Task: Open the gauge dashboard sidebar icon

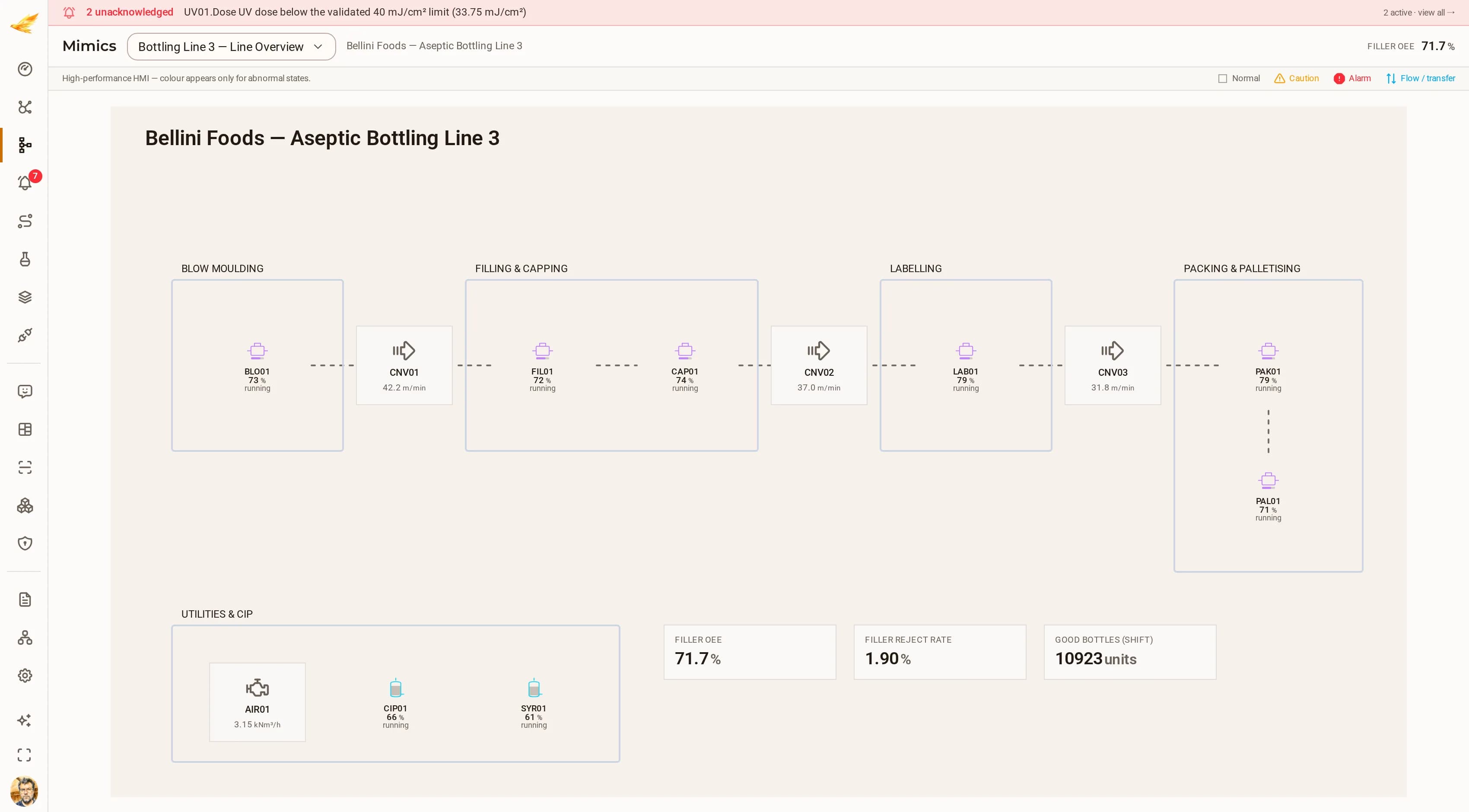Action: (x=25, y=69)
